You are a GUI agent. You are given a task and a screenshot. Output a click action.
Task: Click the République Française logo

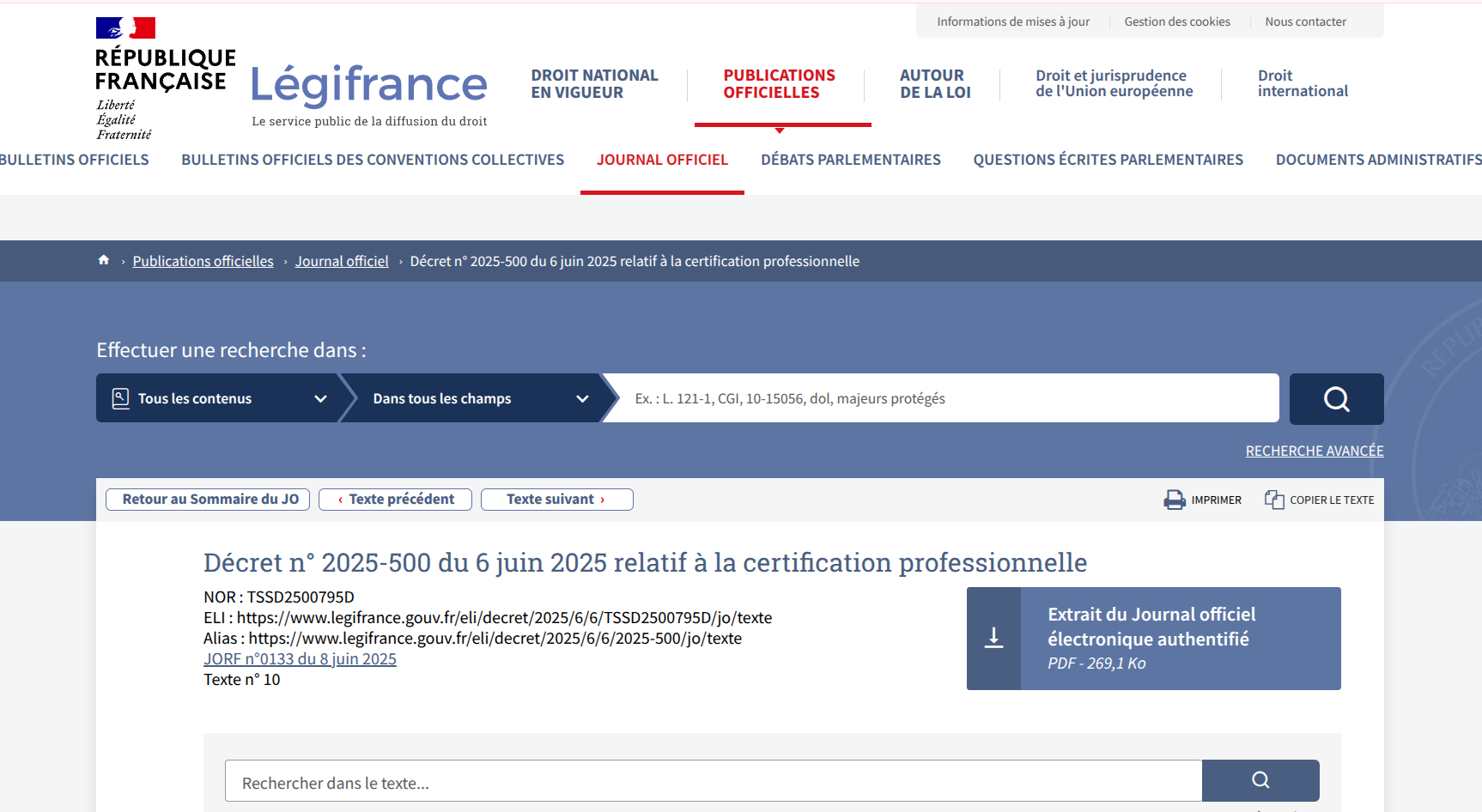point(165,78)
